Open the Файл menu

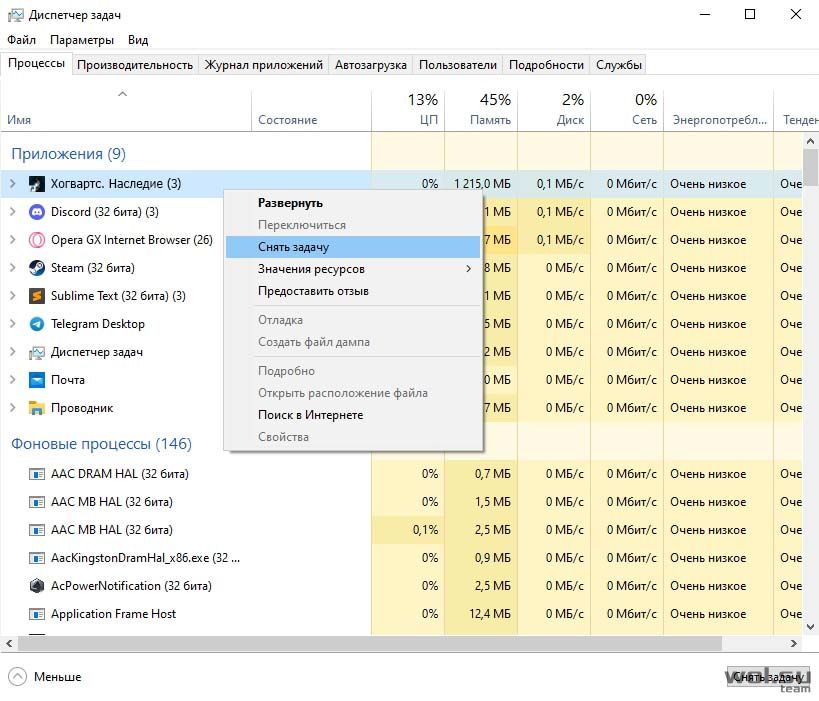tap(21, 40)
